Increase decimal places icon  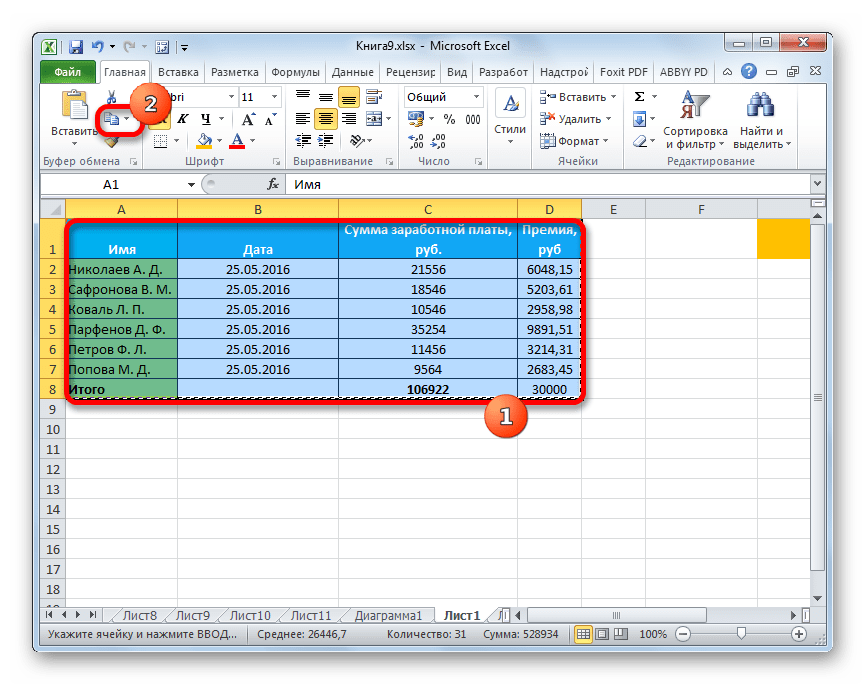pos(415,141)
